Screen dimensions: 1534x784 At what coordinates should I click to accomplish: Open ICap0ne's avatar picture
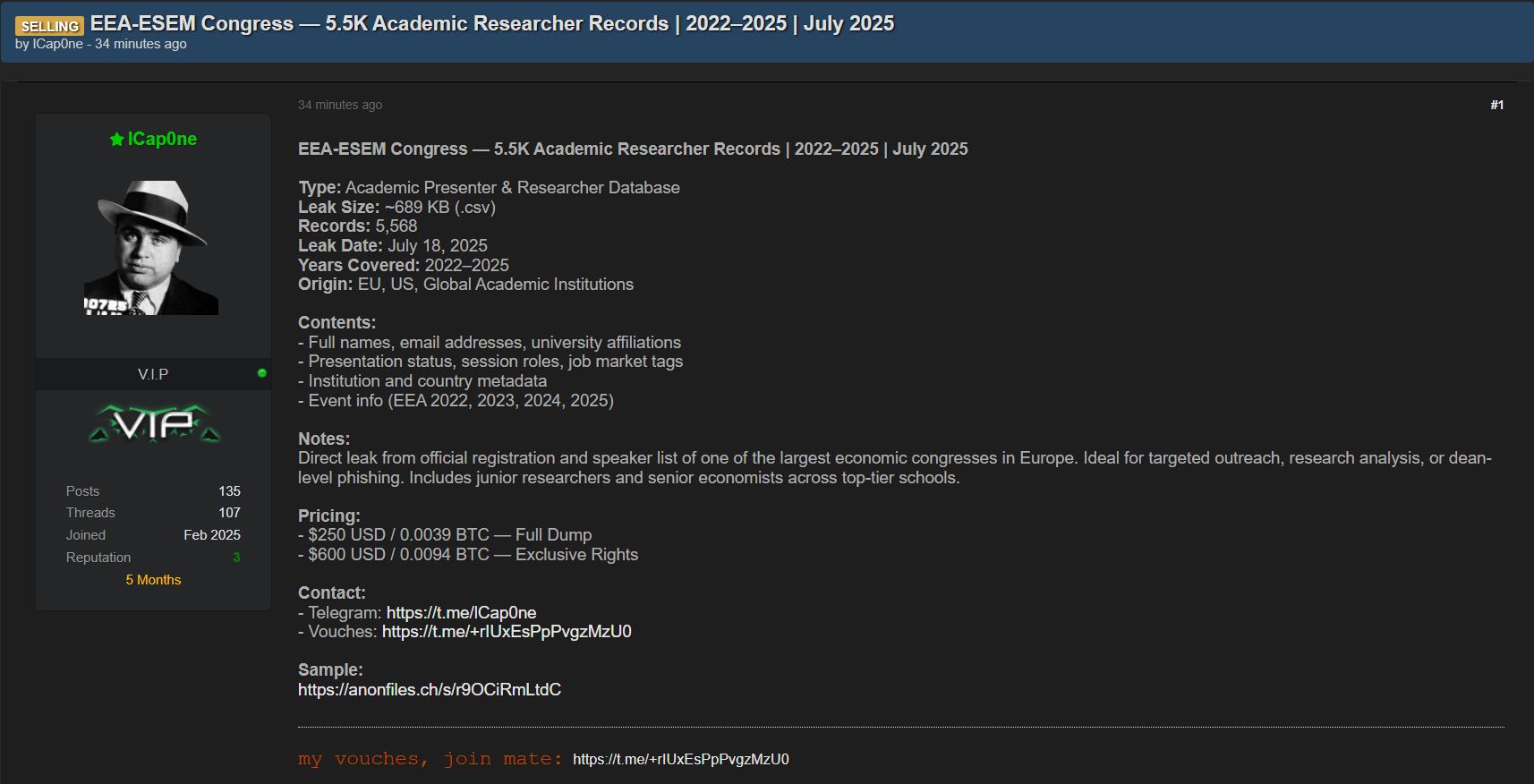tap(151, 248)
